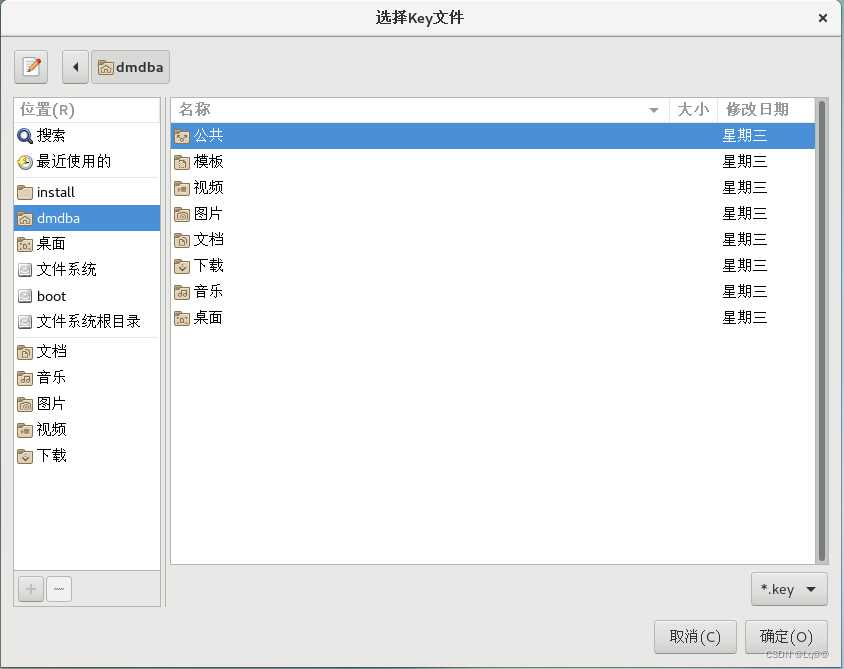This screenshot has height=669, width=844.
Task: Click the add bookmark plus button
Action: (29, 588)
